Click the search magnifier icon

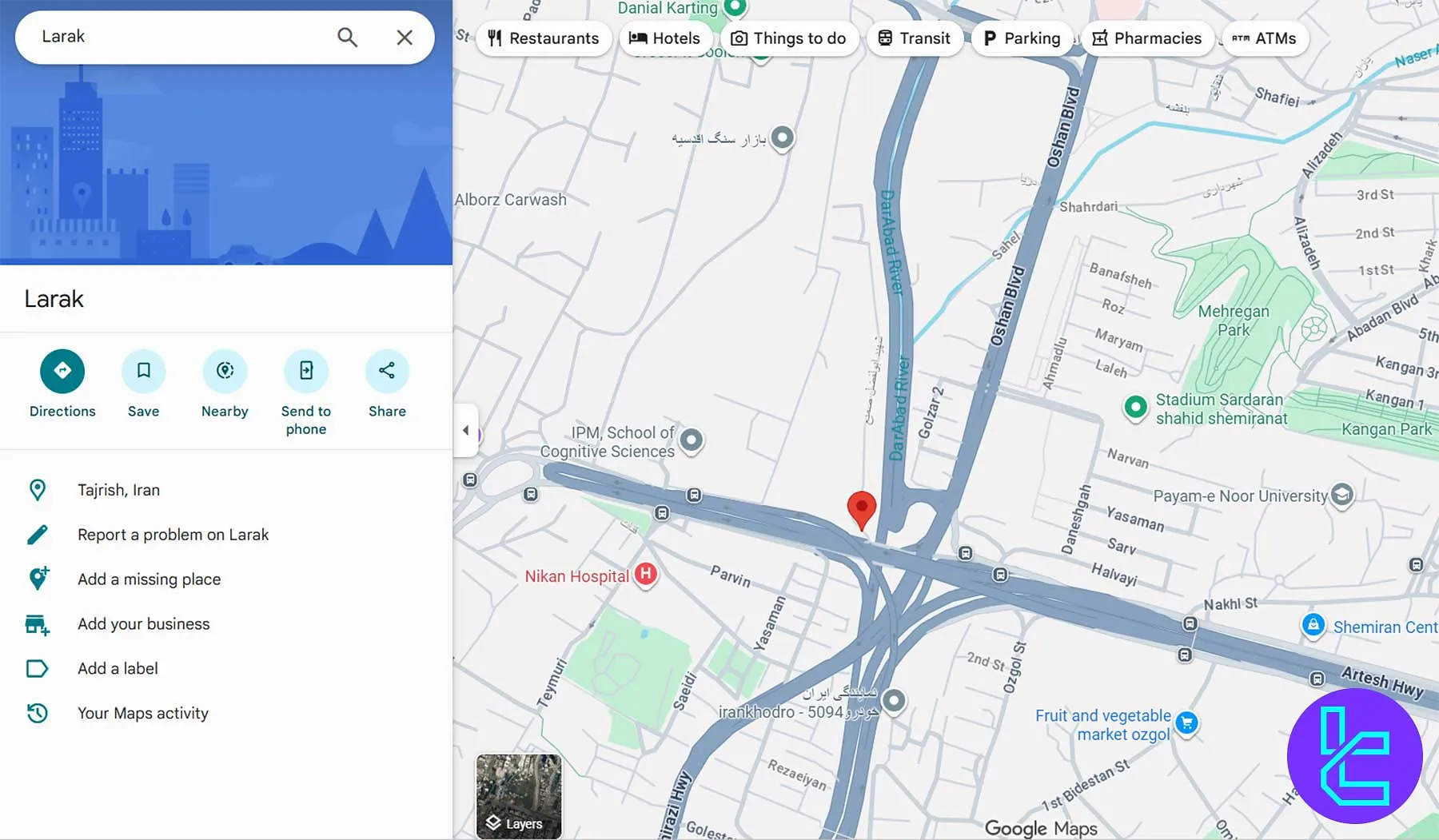click(x=347, y=37)
